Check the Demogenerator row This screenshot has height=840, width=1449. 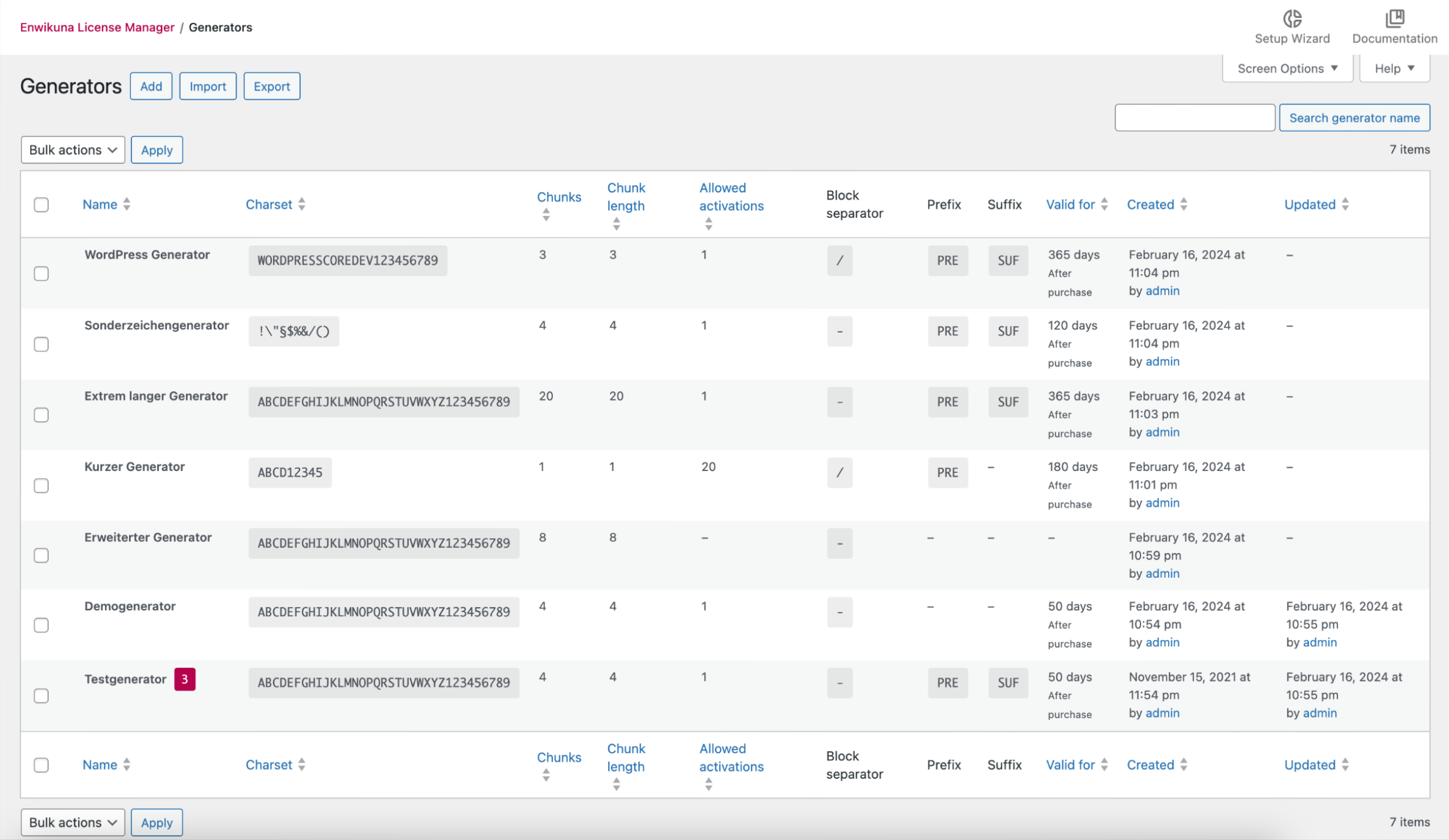[41, 625]
